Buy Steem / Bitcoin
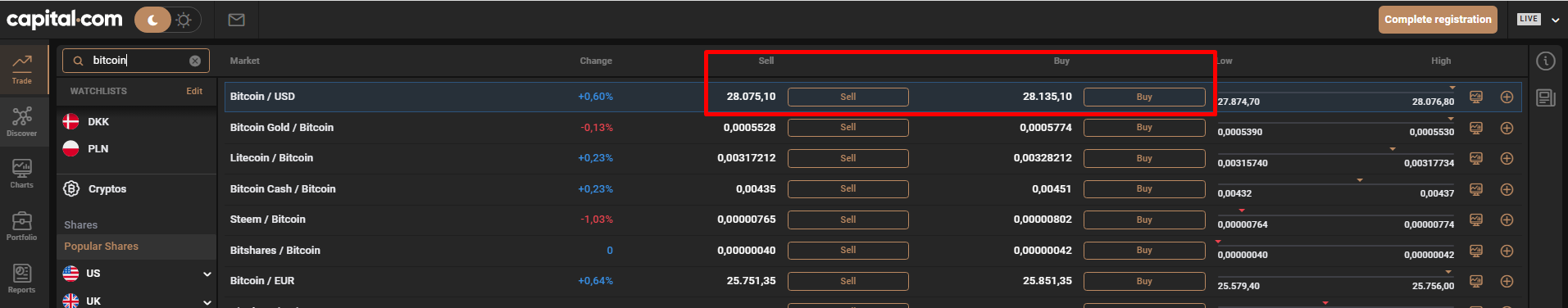The image size is (1568, 308). (1144, 220)
